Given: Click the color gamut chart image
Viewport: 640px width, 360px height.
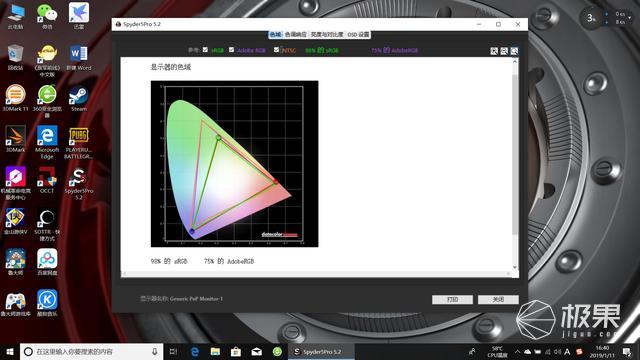Looking at the screenshot, I should coord(235,164).
